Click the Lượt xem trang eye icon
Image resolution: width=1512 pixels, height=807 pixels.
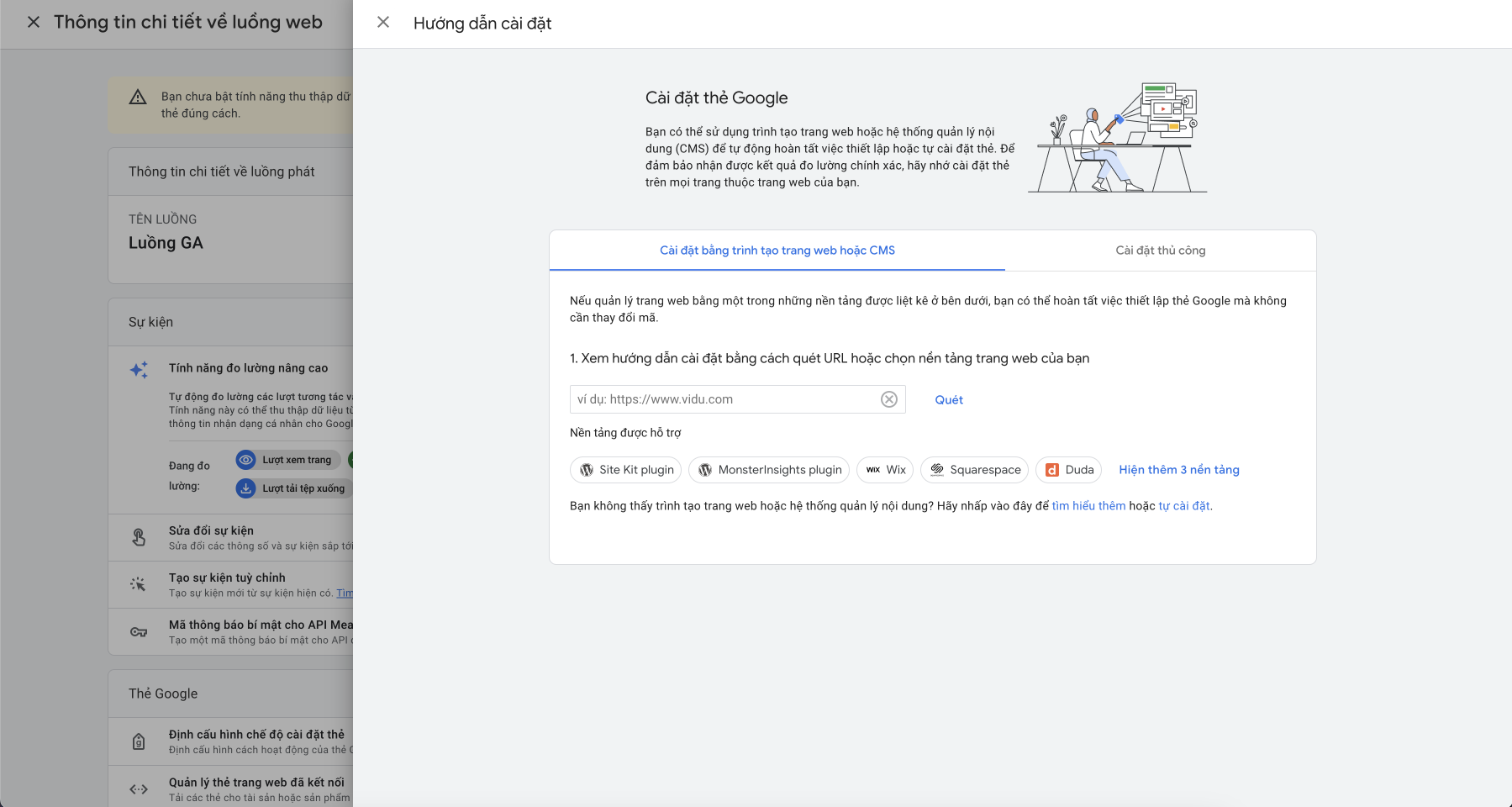point(245,460)
